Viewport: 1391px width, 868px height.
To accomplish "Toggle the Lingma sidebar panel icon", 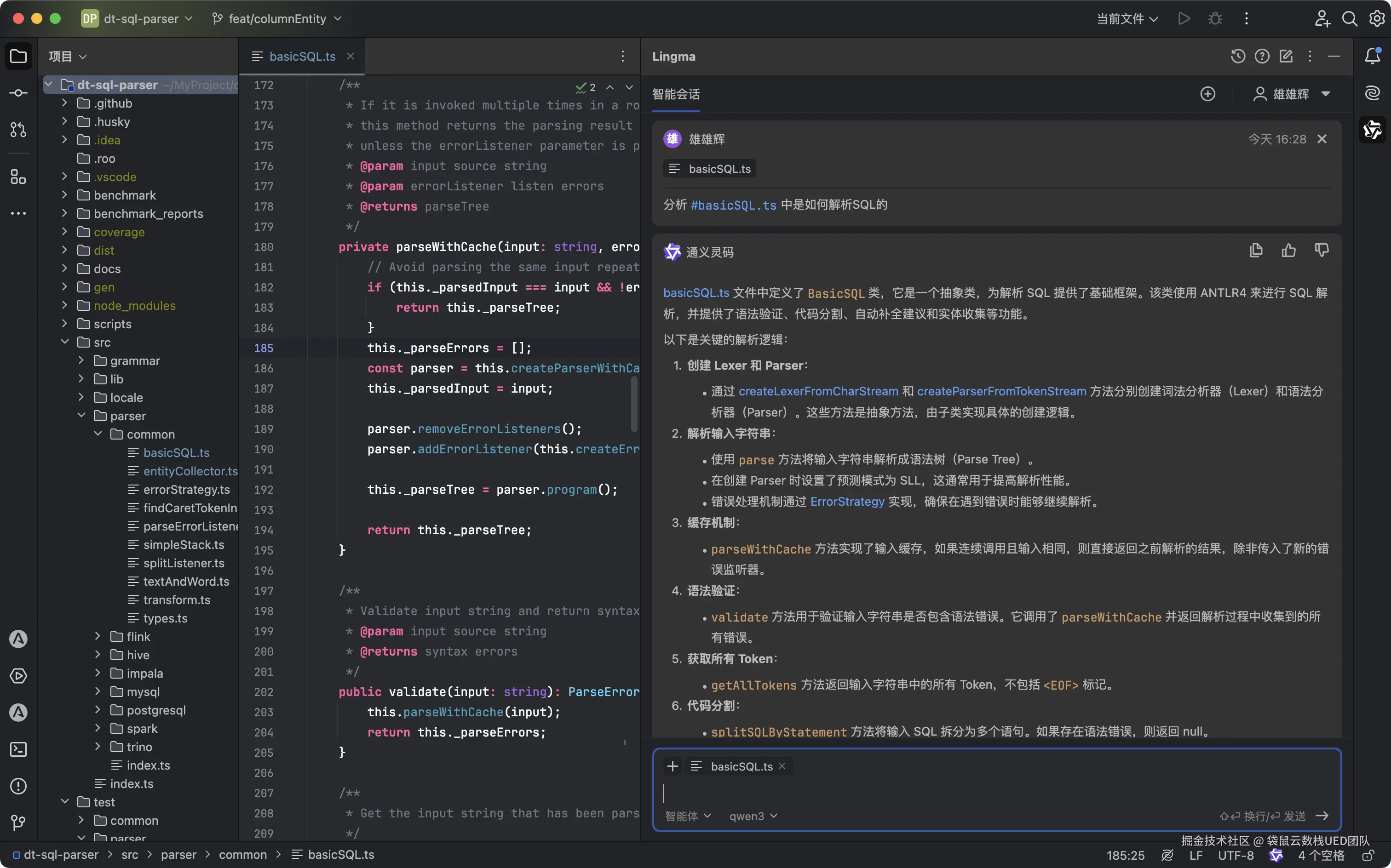I will click(x=1373, y=130).
